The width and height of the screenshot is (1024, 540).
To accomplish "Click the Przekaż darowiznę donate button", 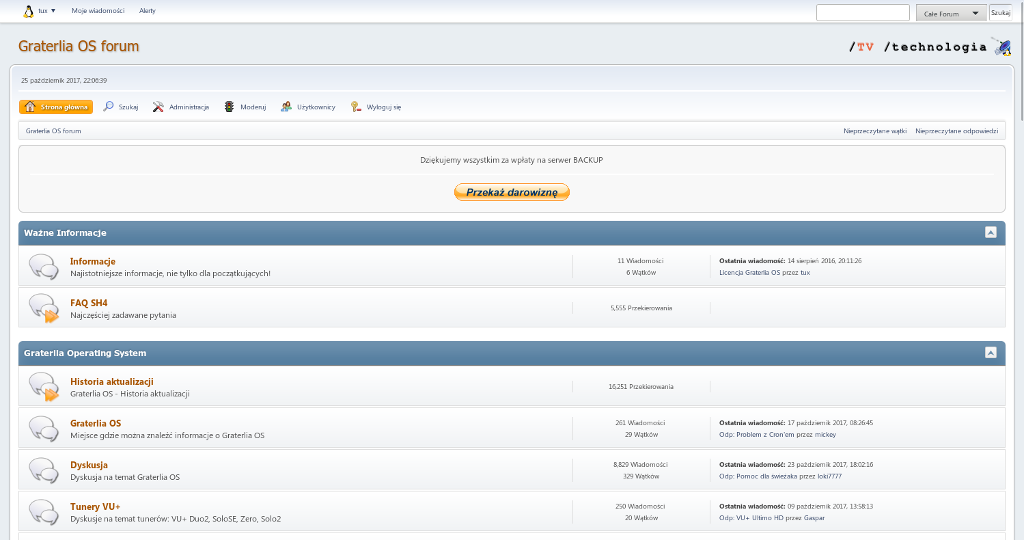I will (512, 192).
